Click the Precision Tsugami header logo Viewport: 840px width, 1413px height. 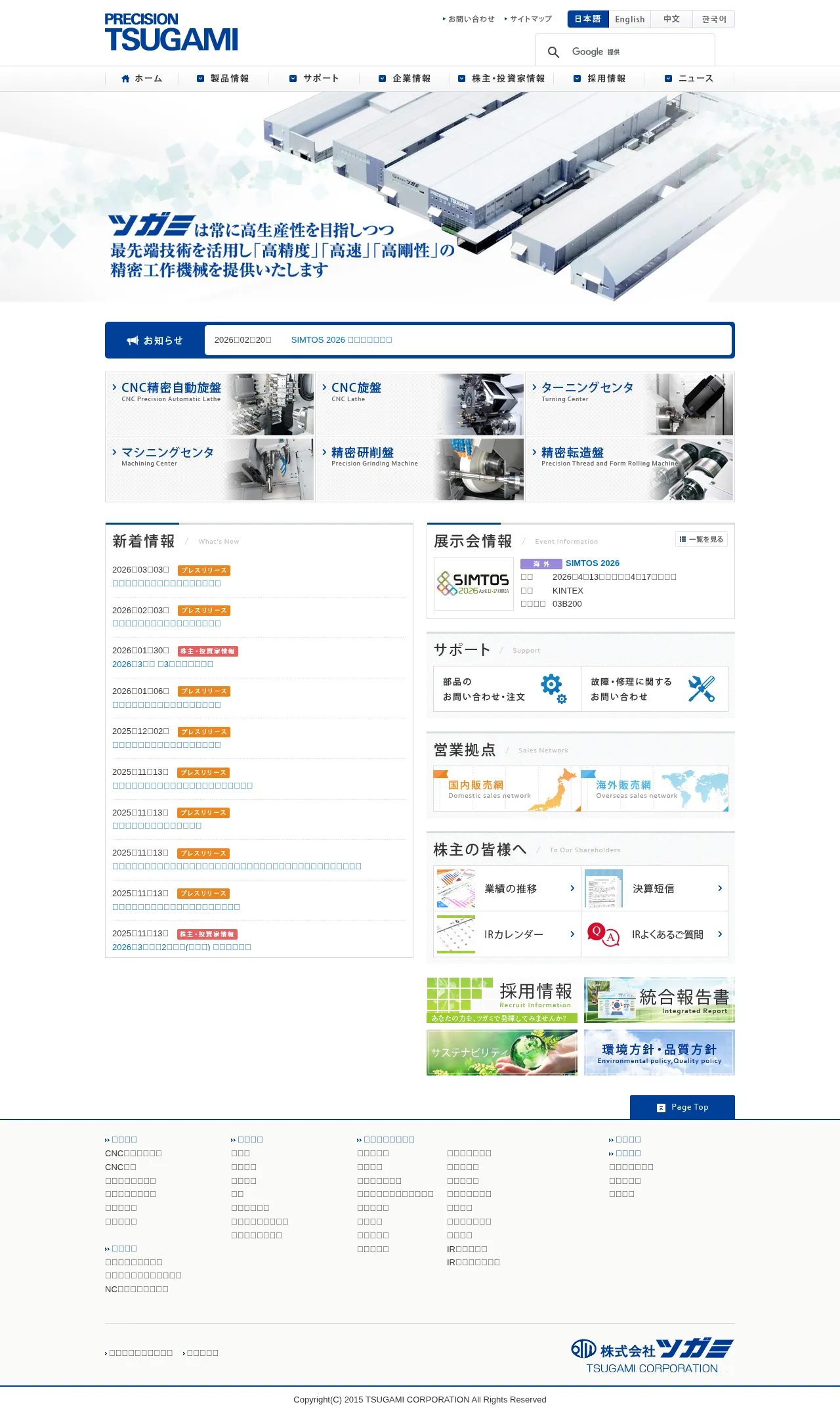pos(171,32)
